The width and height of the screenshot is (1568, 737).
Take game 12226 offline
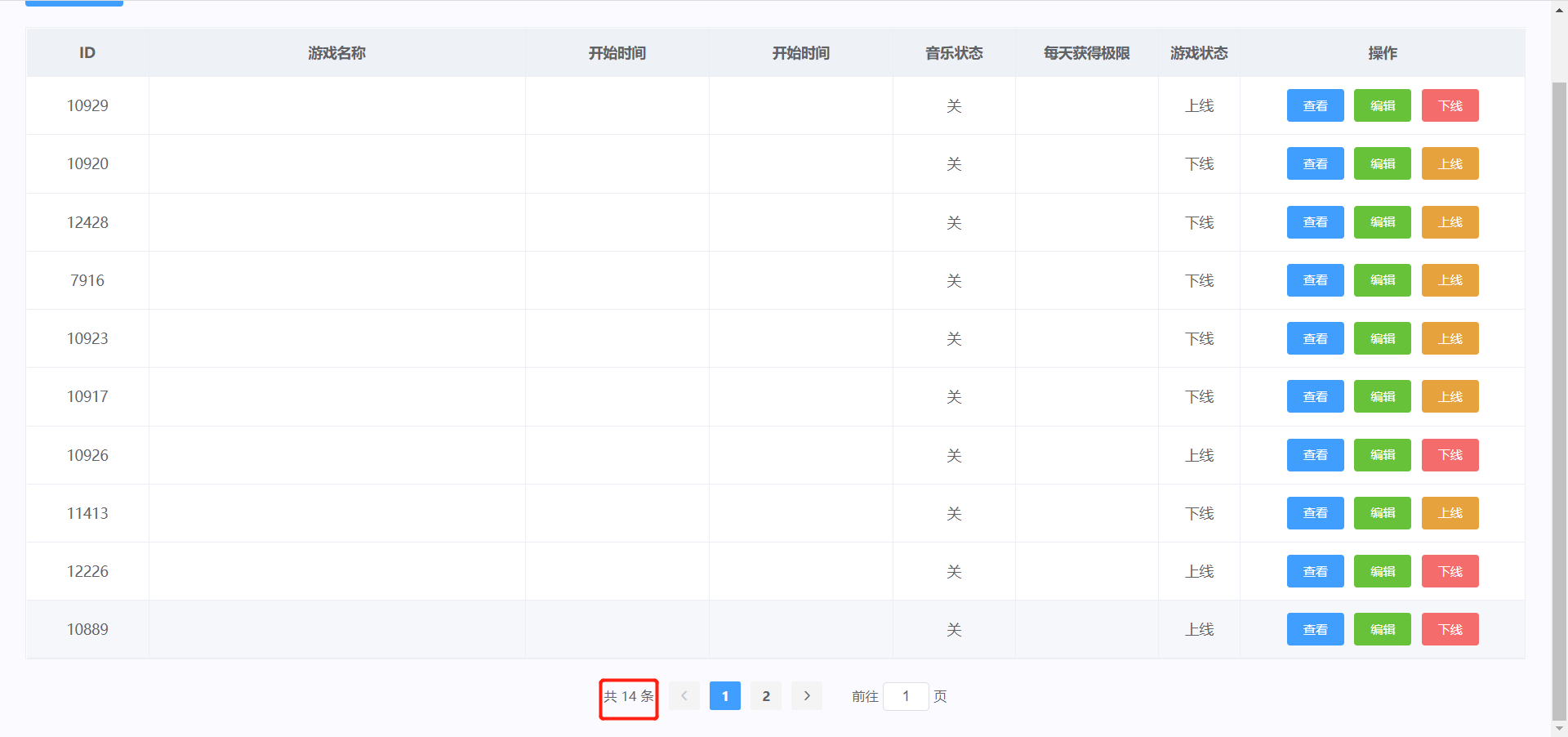tap(1450, 571)
